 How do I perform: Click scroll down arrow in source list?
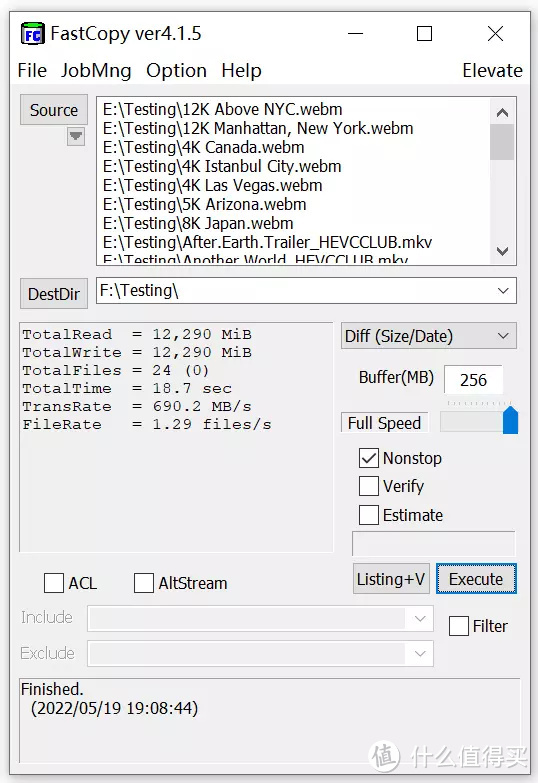502,251
